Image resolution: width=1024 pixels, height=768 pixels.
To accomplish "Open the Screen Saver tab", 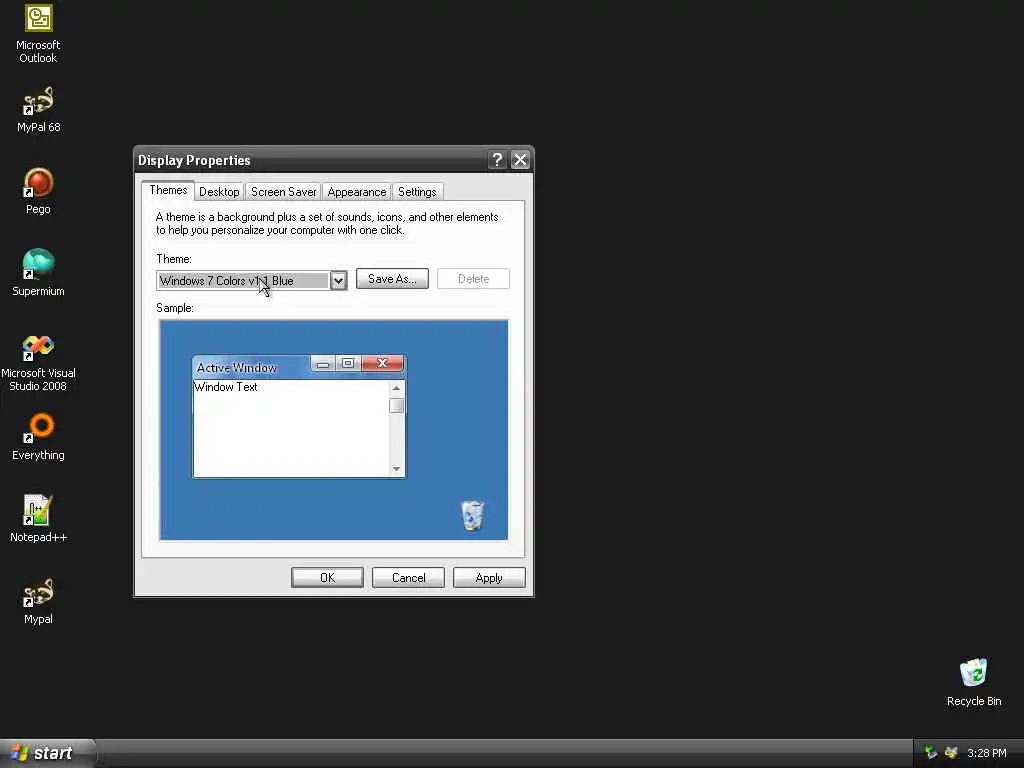I will point(283,192).
